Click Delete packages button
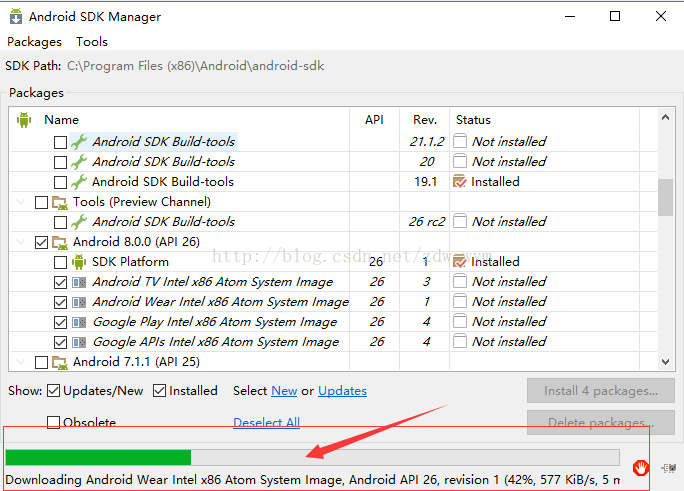Screen dimensions: 684x491 tap(601, 423)
